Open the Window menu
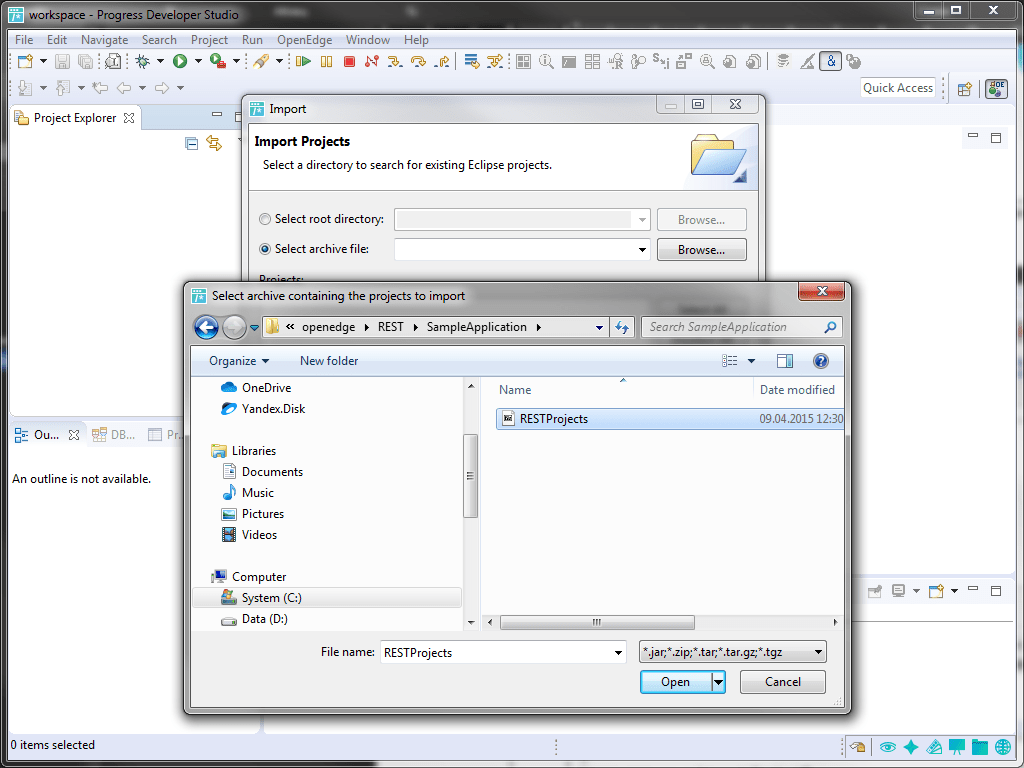This screenshot has height=768, width=1024. click(x=368, y=40)
